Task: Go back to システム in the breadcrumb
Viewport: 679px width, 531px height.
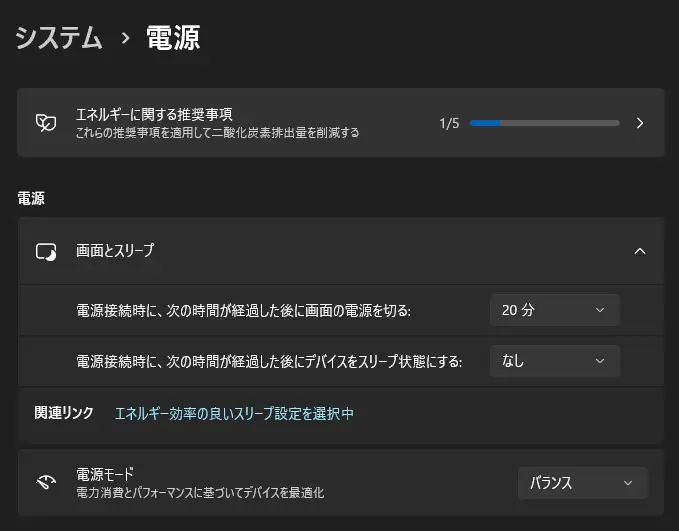Action: click(x=59, y=38)
